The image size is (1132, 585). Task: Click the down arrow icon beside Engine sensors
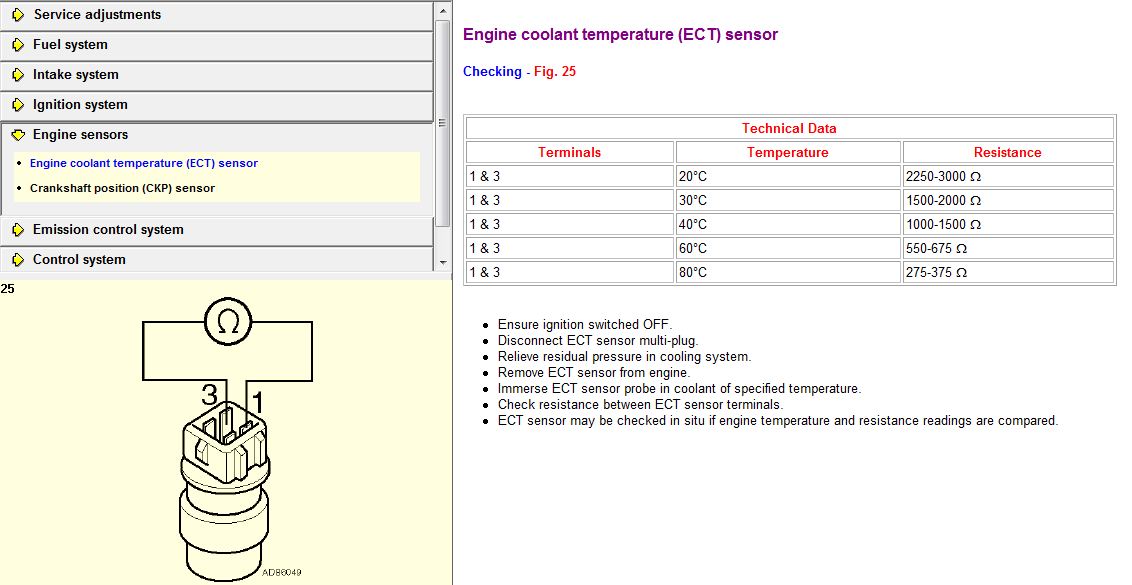(18, 135)
